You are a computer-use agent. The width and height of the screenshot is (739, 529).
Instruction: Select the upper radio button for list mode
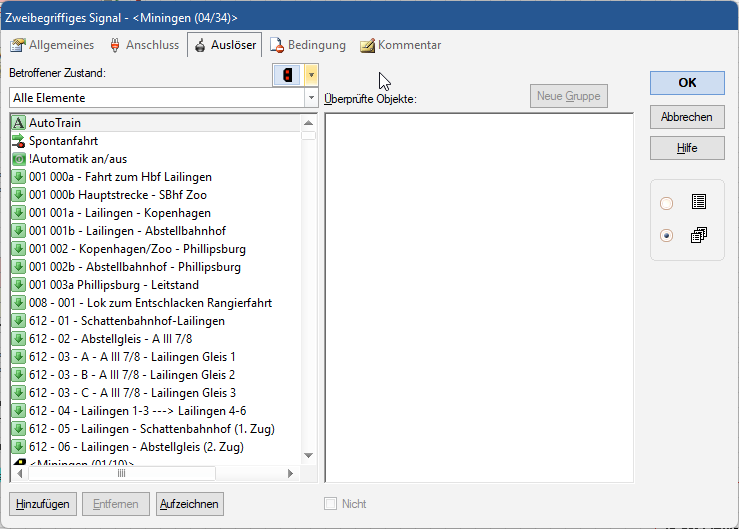[x=667, y=203]
